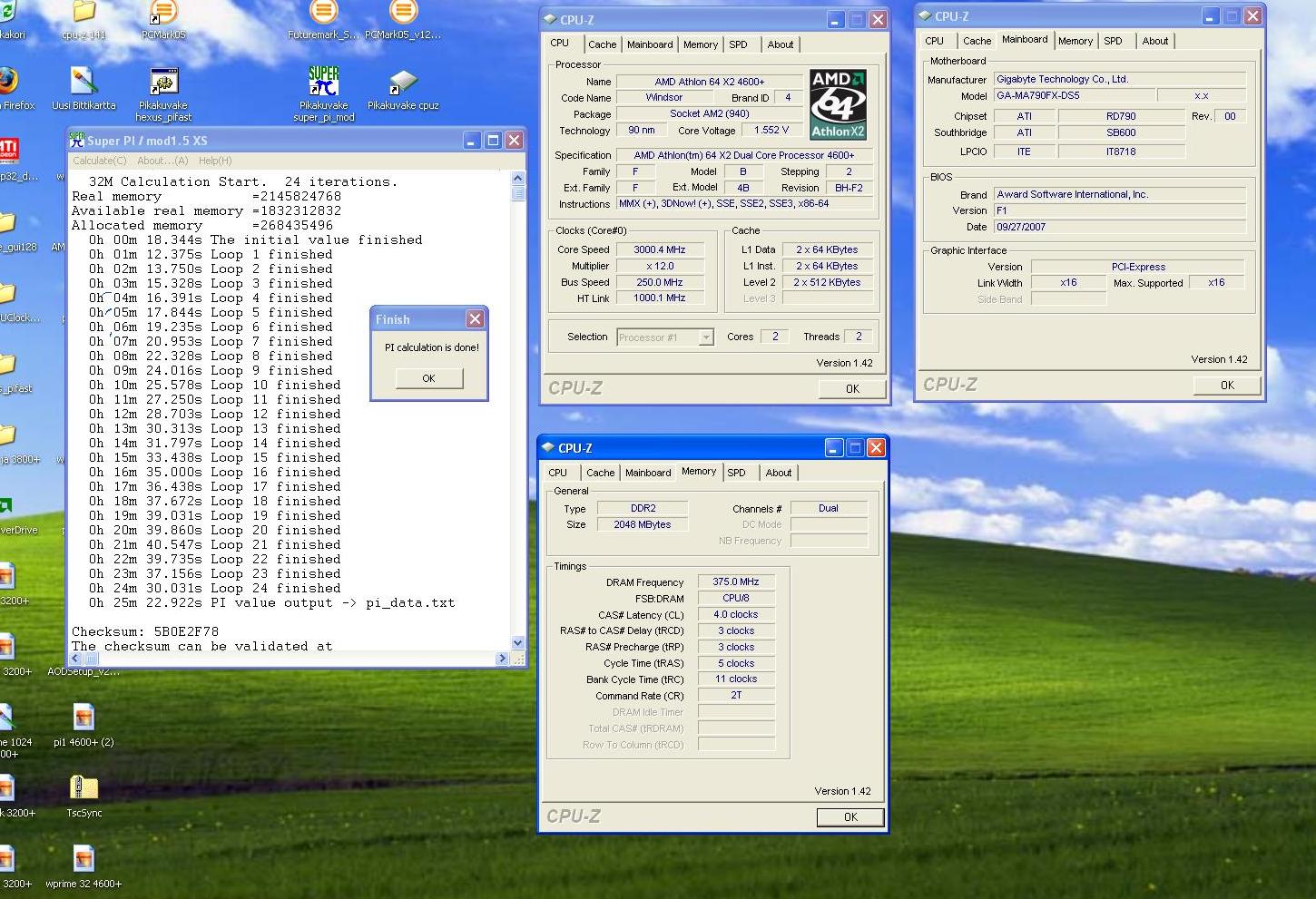Select Mainboard tab in CPU-Z Memory window
The width and height of the screenshot is (1316, 899).
click(x=648, y=473)
